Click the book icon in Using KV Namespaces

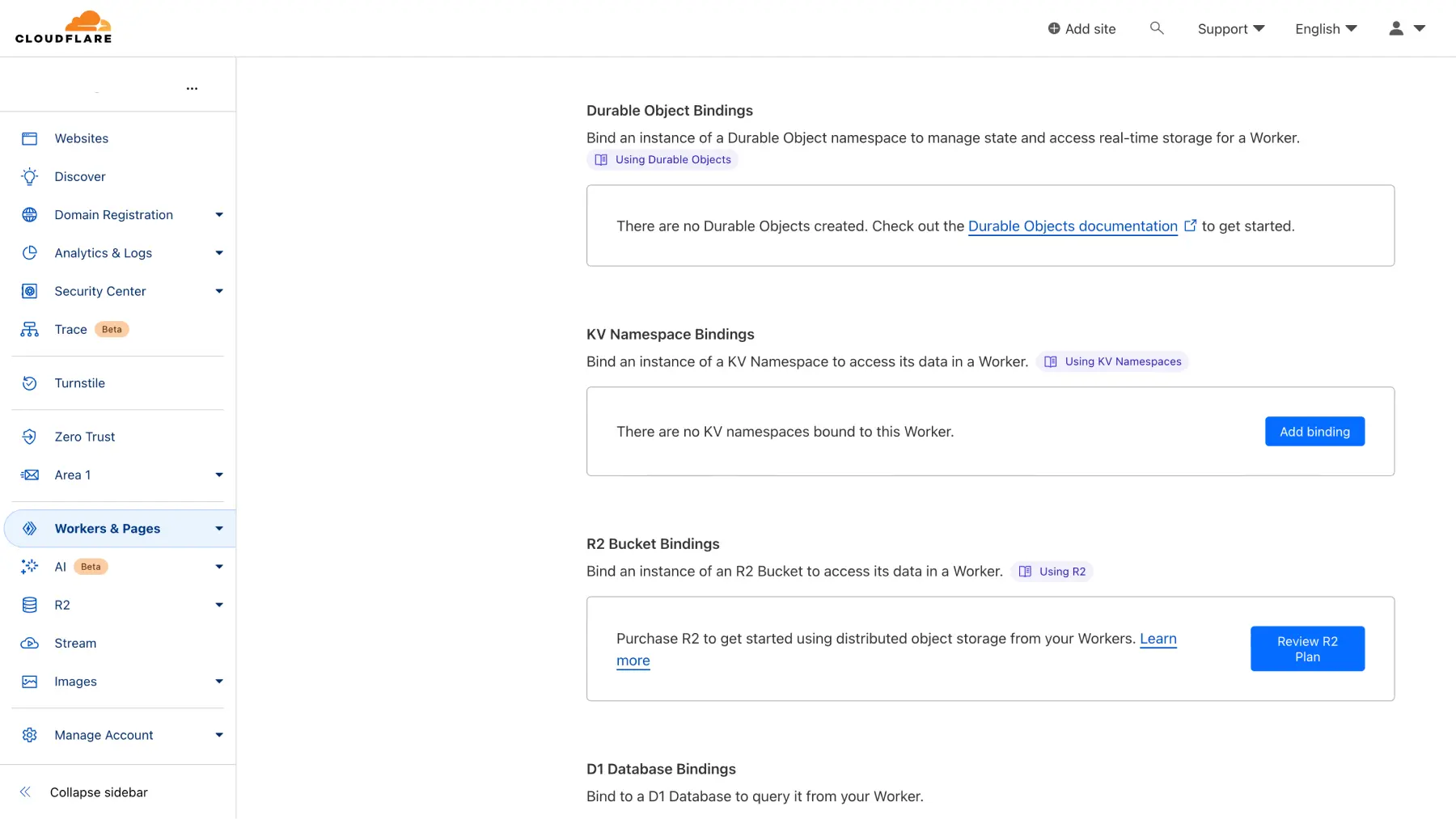pyautogui.click(x=1051, y=361)
